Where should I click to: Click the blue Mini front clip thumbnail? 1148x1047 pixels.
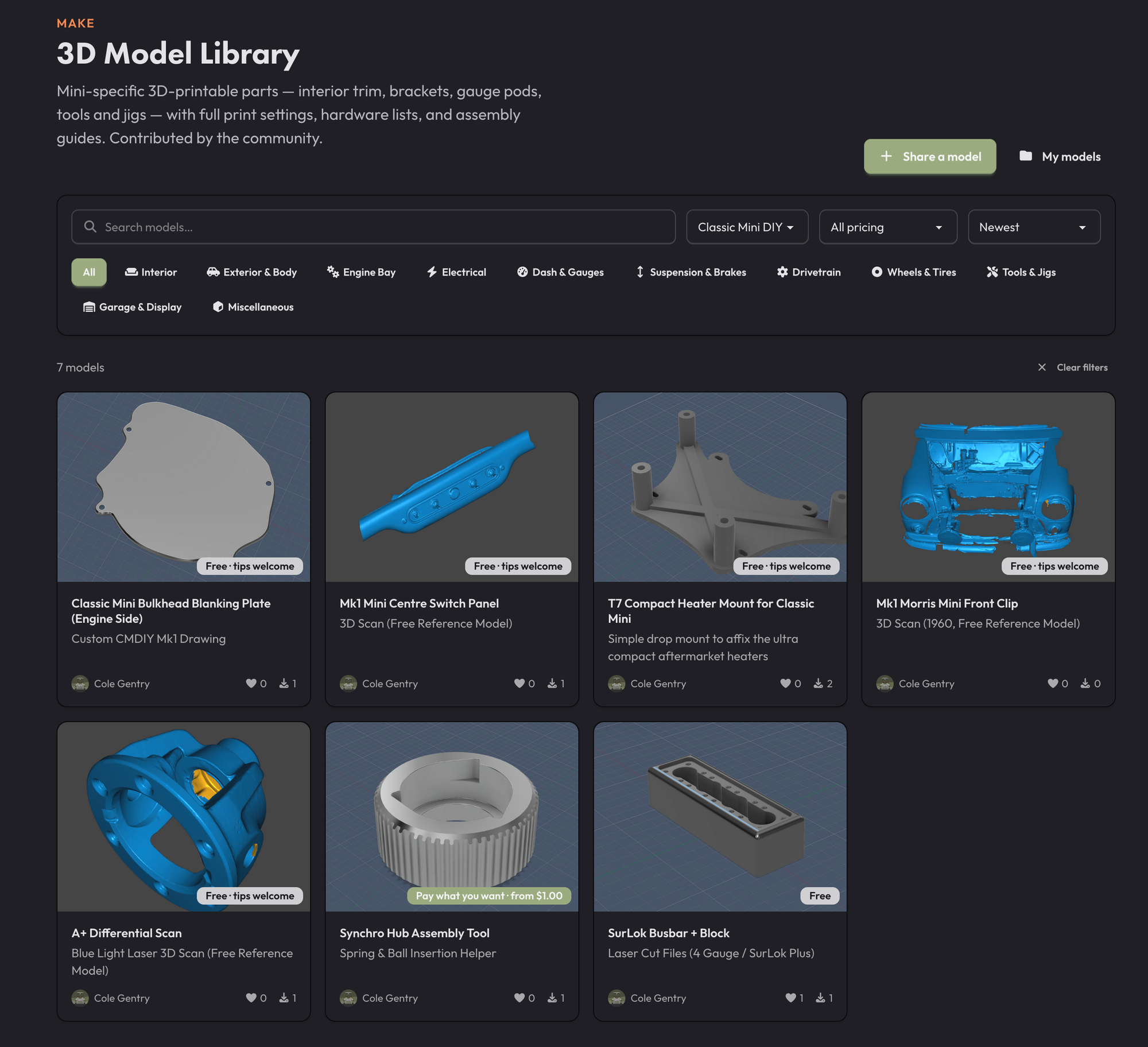pyautogui.click(x=988, y=487)
